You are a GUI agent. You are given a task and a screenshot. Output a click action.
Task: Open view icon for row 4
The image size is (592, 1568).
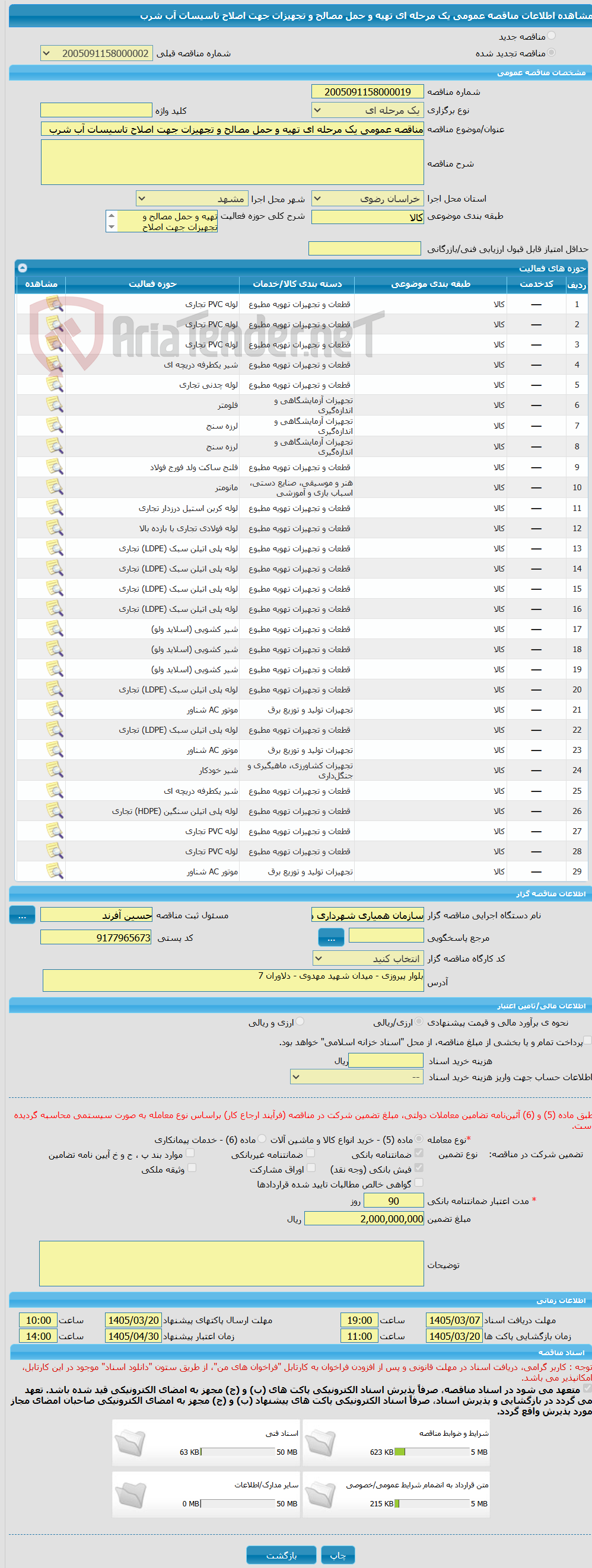coord(55,364)
